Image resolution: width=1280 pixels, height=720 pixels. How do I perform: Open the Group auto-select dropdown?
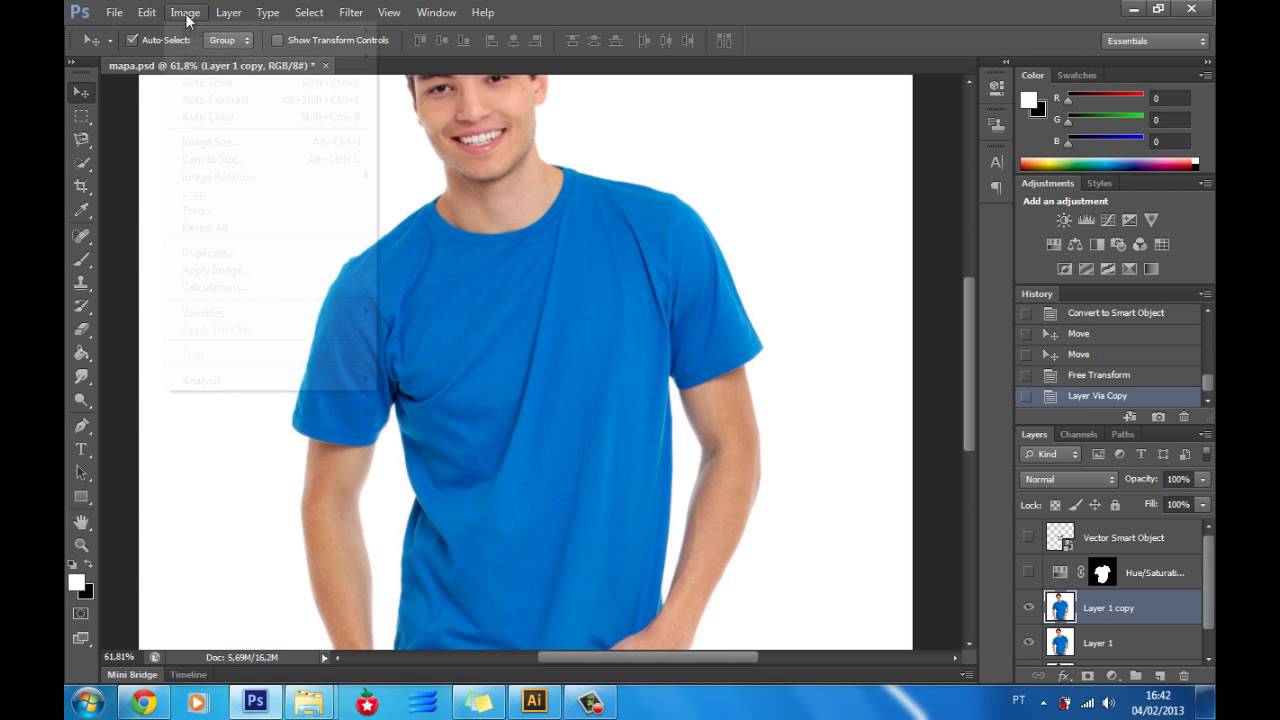[x=229, y=40]
